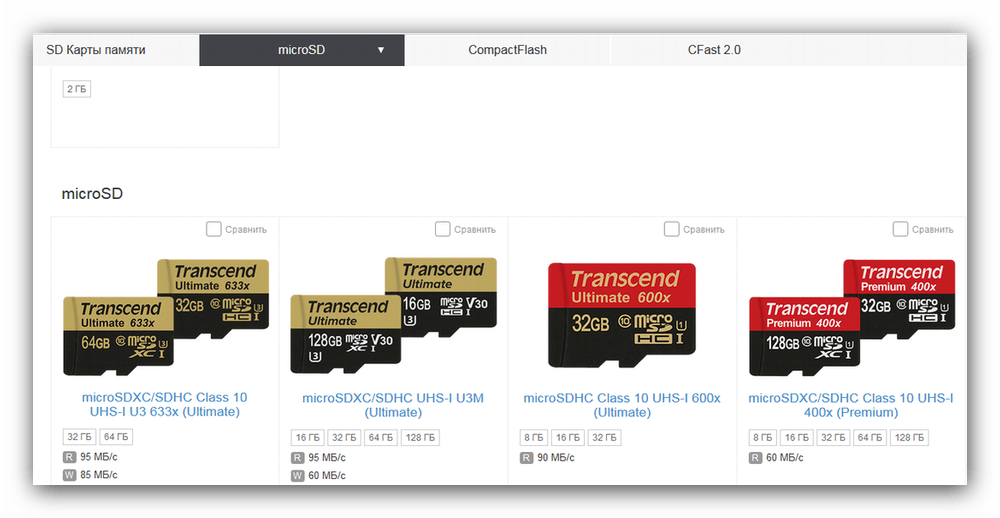Choose 8 ГБ for the 600x Ultimate card

tap(534, 438)
